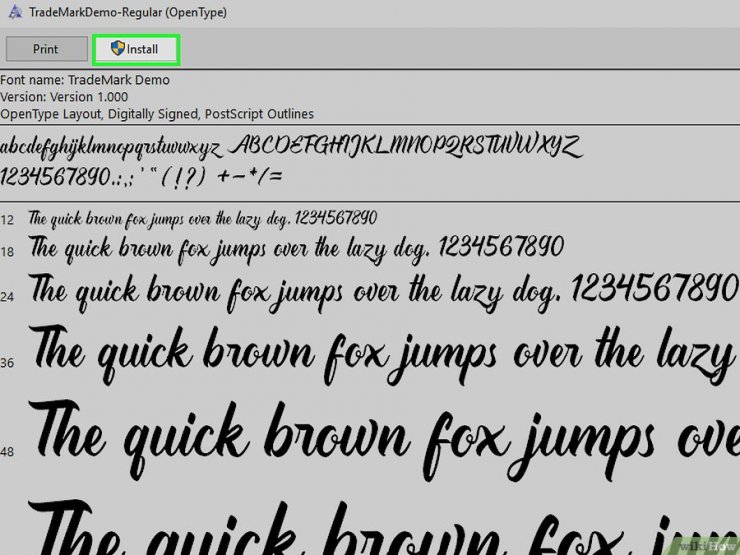The height and width of the screenshot is (555, 740).
Task: Click the size label '18'
Action: [x=7, y=252]
